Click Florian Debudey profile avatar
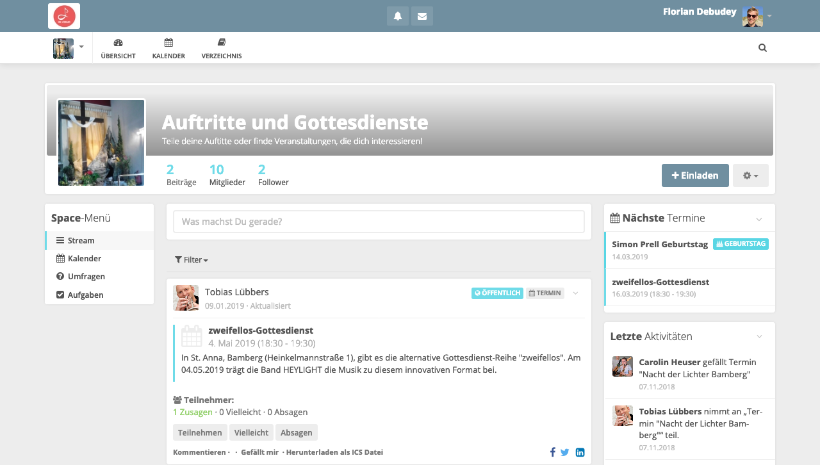820x465 pixels. coord(752,16)
